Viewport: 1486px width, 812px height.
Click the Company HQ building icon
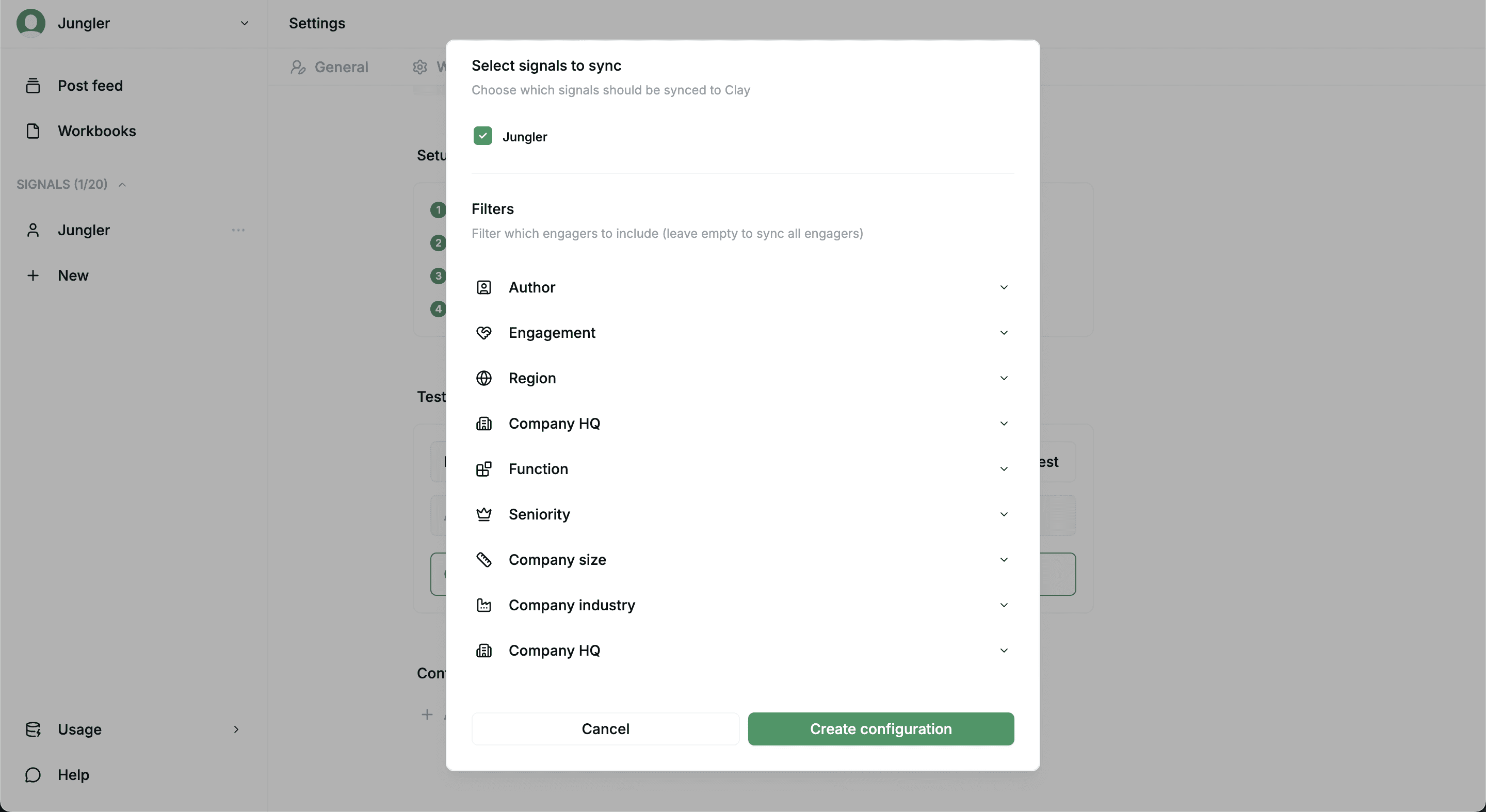coord(484,424)
